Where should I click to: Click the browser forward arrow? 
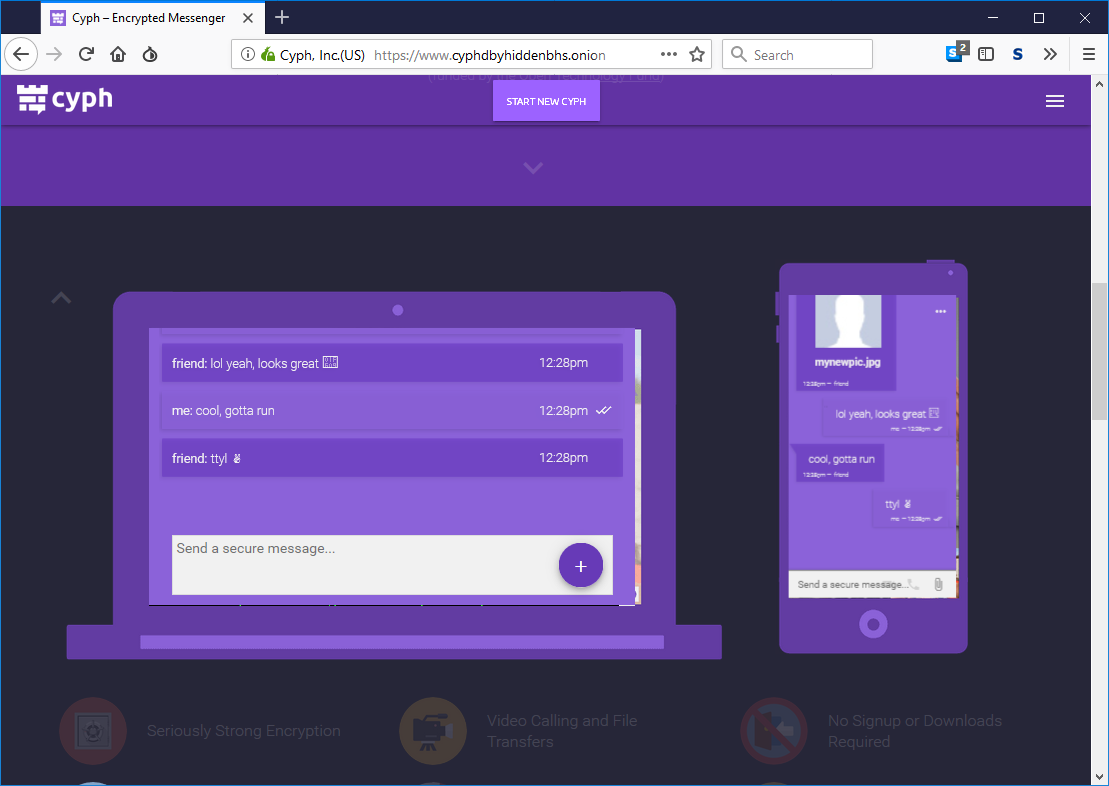coord(54,54)
